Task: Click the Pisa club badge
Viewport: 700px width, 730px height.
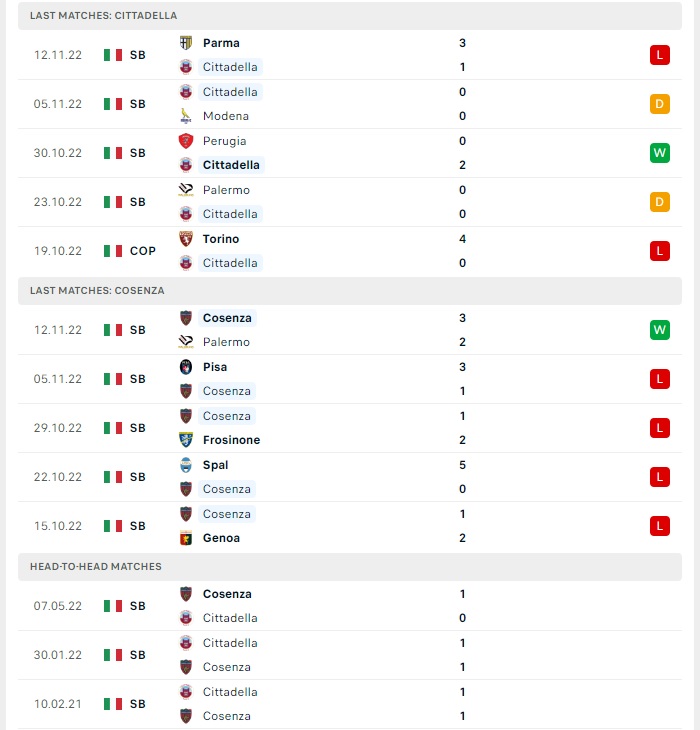Action: 186,367
